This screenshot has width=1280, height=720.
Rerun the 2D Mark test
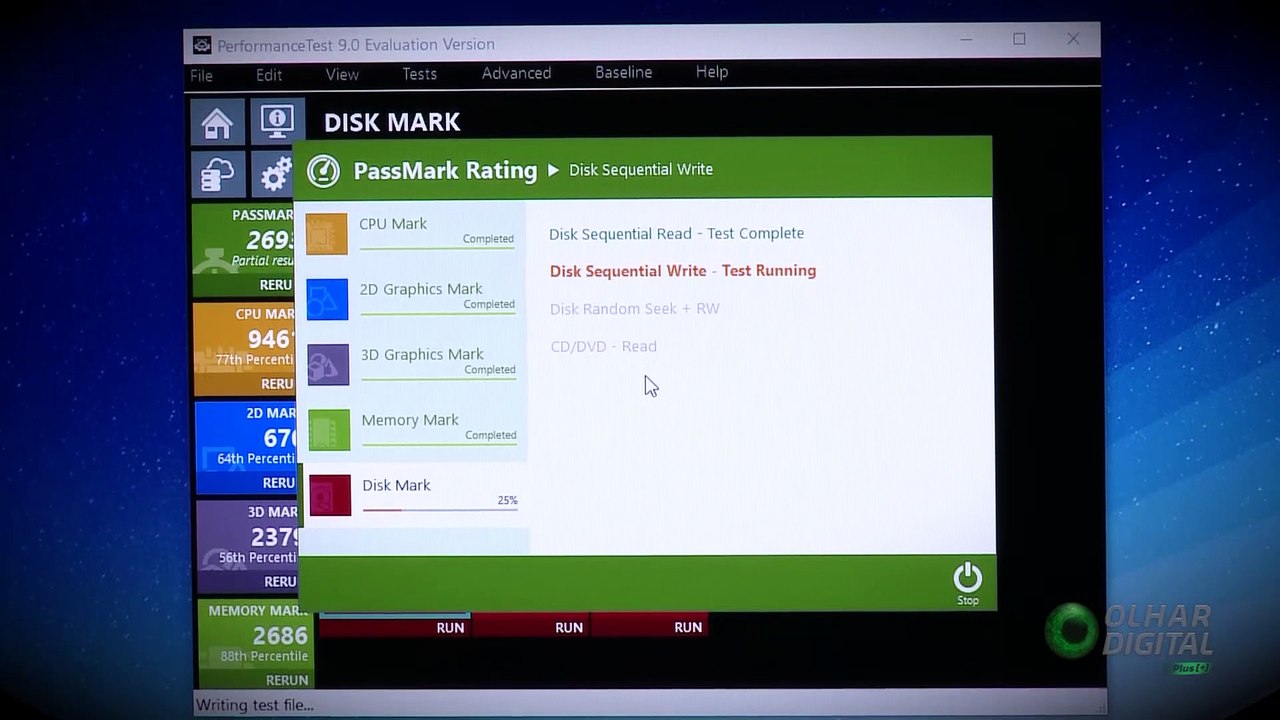pos(279,483)
